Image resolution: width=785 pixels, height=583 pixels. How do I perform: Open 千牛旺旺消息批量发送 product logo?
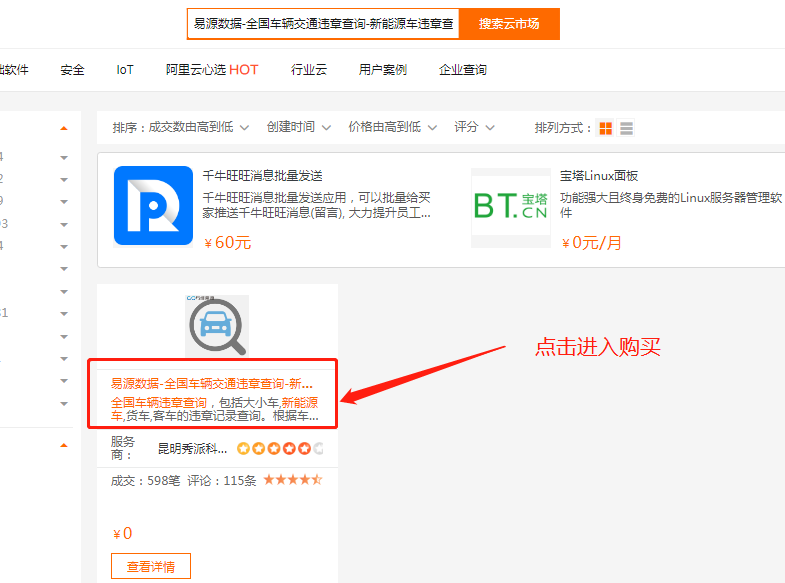coord(153,206)
